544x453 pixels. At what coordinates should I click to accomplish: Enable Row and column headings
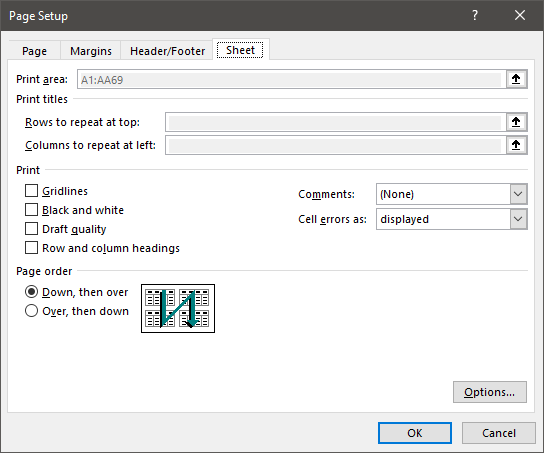(31, 248)
